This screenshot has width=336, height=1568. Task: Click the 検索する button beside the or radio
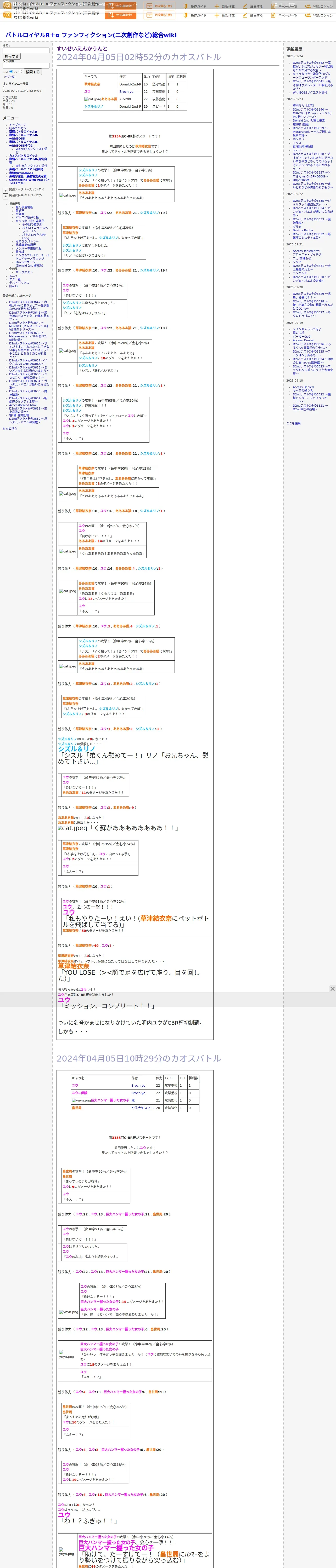coord(32,72)
